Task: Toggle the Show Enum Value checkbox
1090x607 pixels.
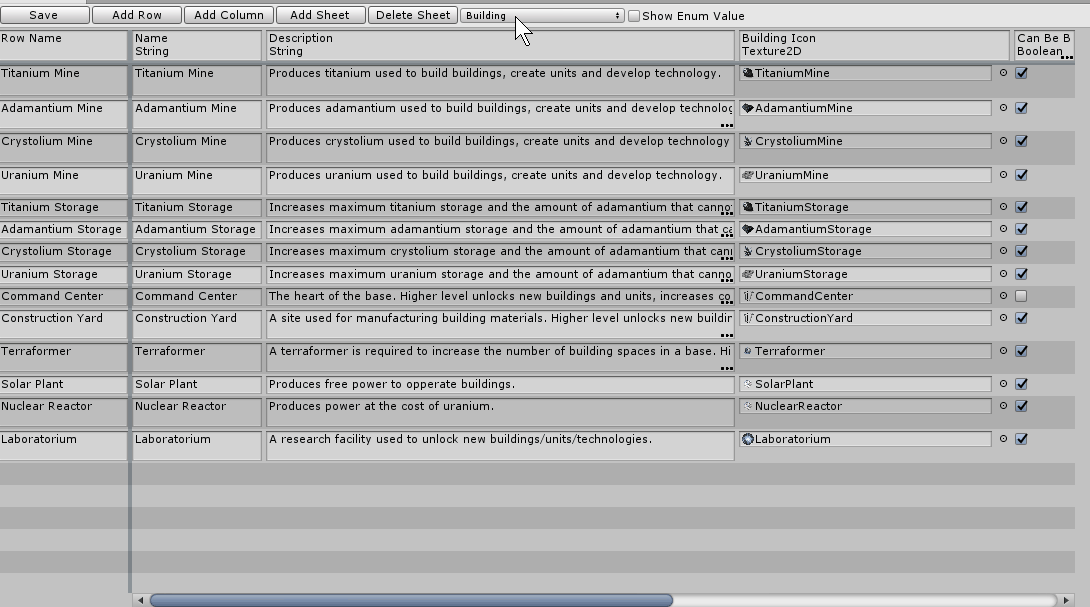Action: pos(632,15)
